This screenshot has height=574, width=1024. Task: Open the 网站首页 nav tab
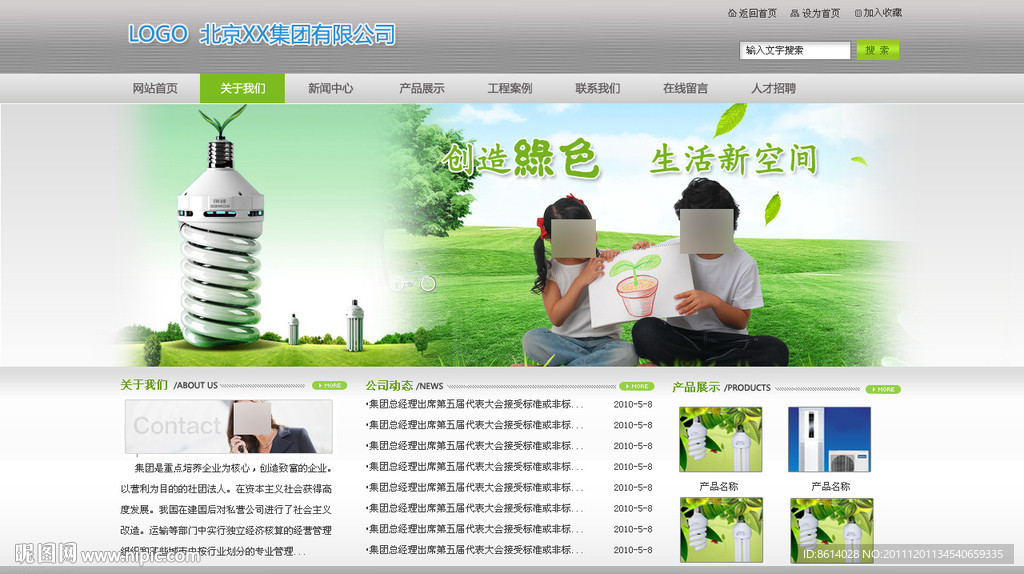point(155,88)
